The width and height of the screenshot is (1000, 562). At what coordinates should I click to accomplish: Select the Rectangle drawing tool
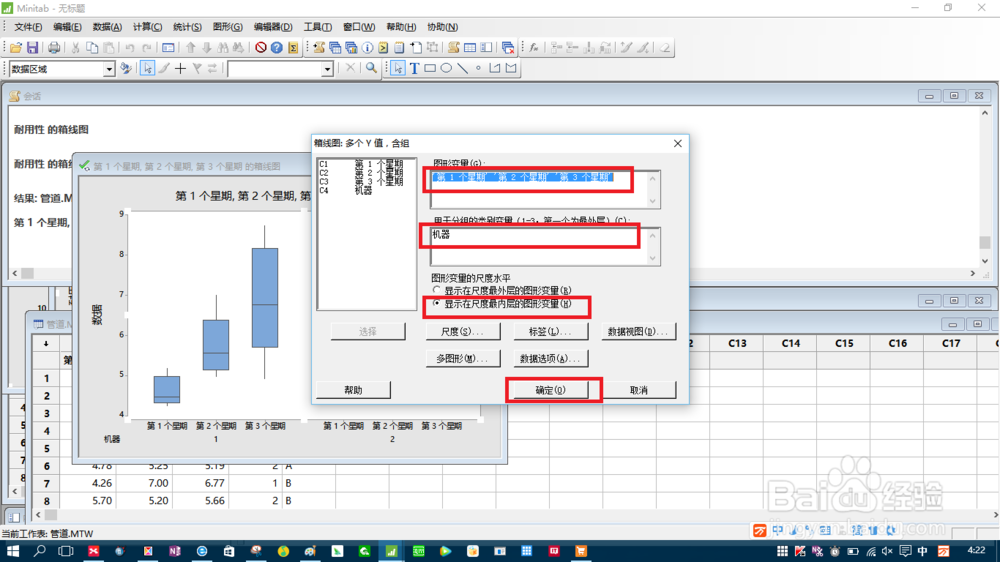coord(430,68)
